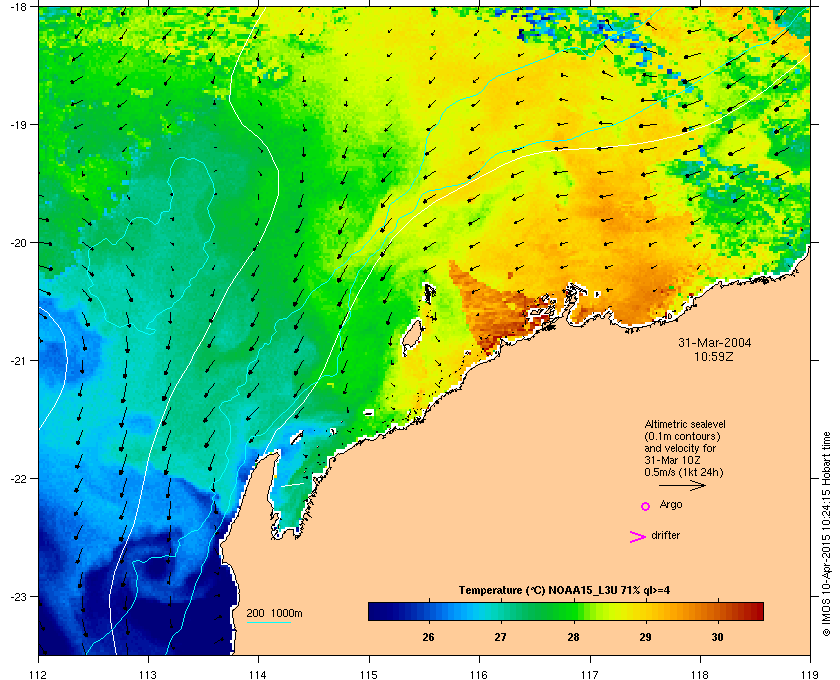The width and height of the screenshot is (840, 680).
Task: Click the 118 longitude axis label
Action: click(700, 675)
